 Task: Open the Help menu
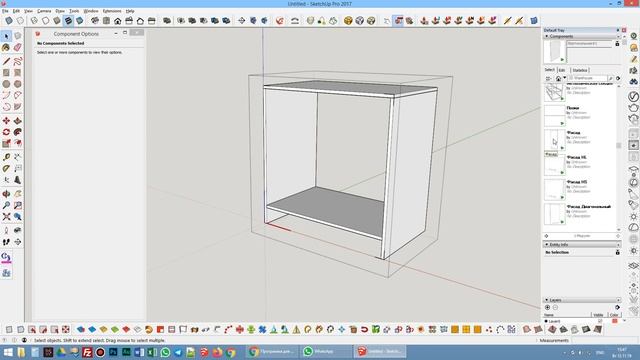[x=130, y=11]
